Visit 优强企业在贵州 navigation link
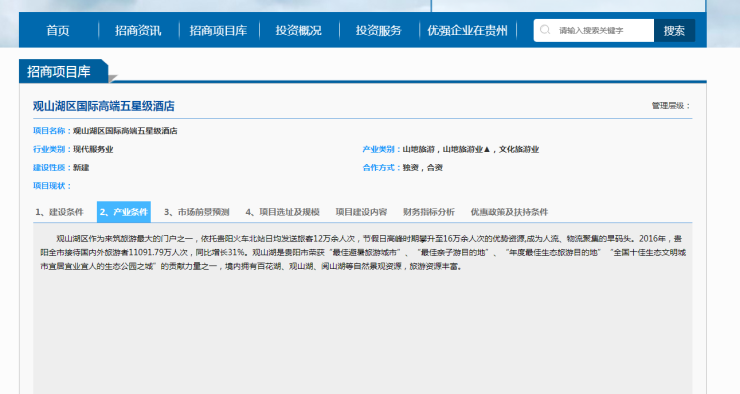This screenshot has height=394, width=740. pyautogui.click(x=467, y=31)
